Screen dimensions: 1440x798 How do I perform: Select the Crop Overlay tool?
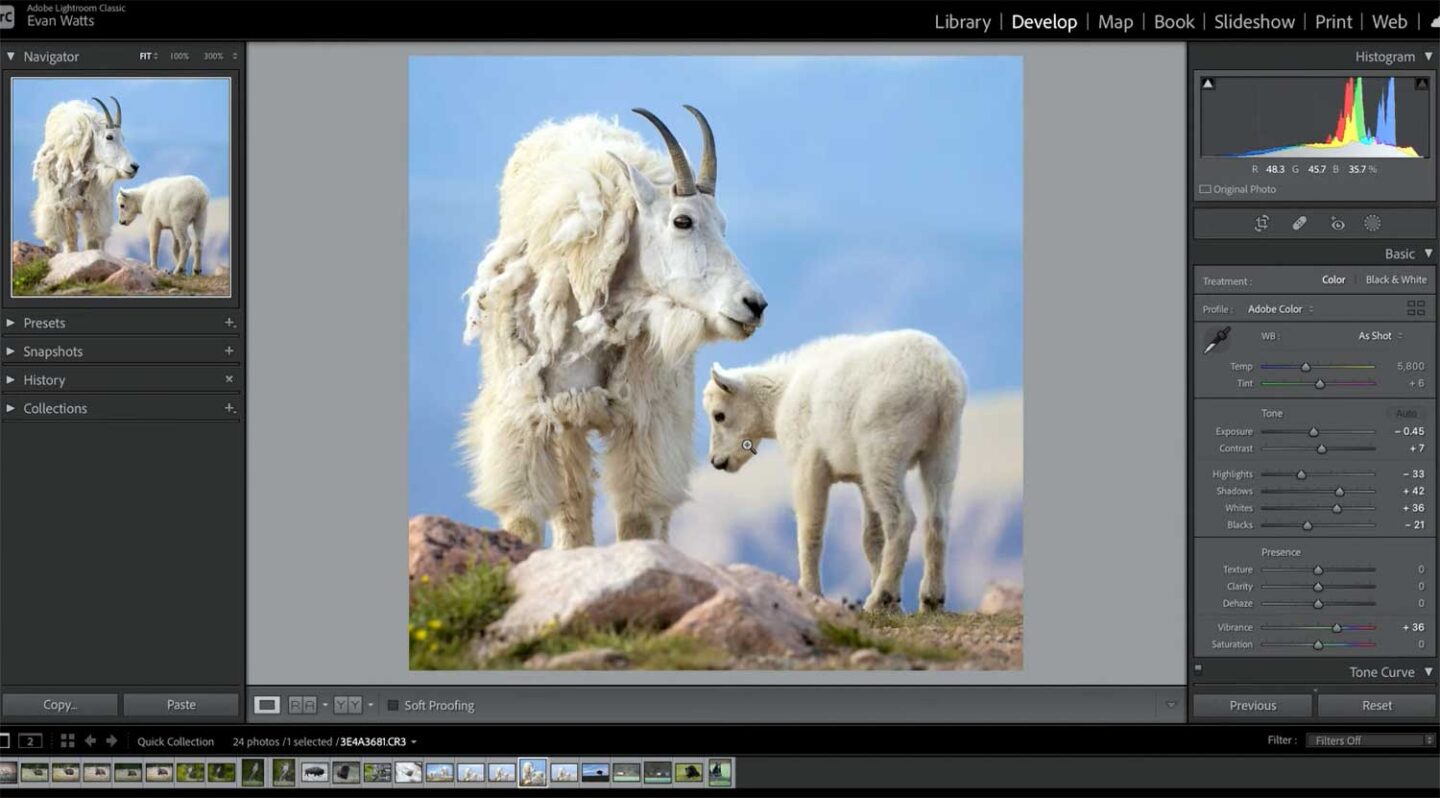pyautogui.click(x=1261, y=223)
